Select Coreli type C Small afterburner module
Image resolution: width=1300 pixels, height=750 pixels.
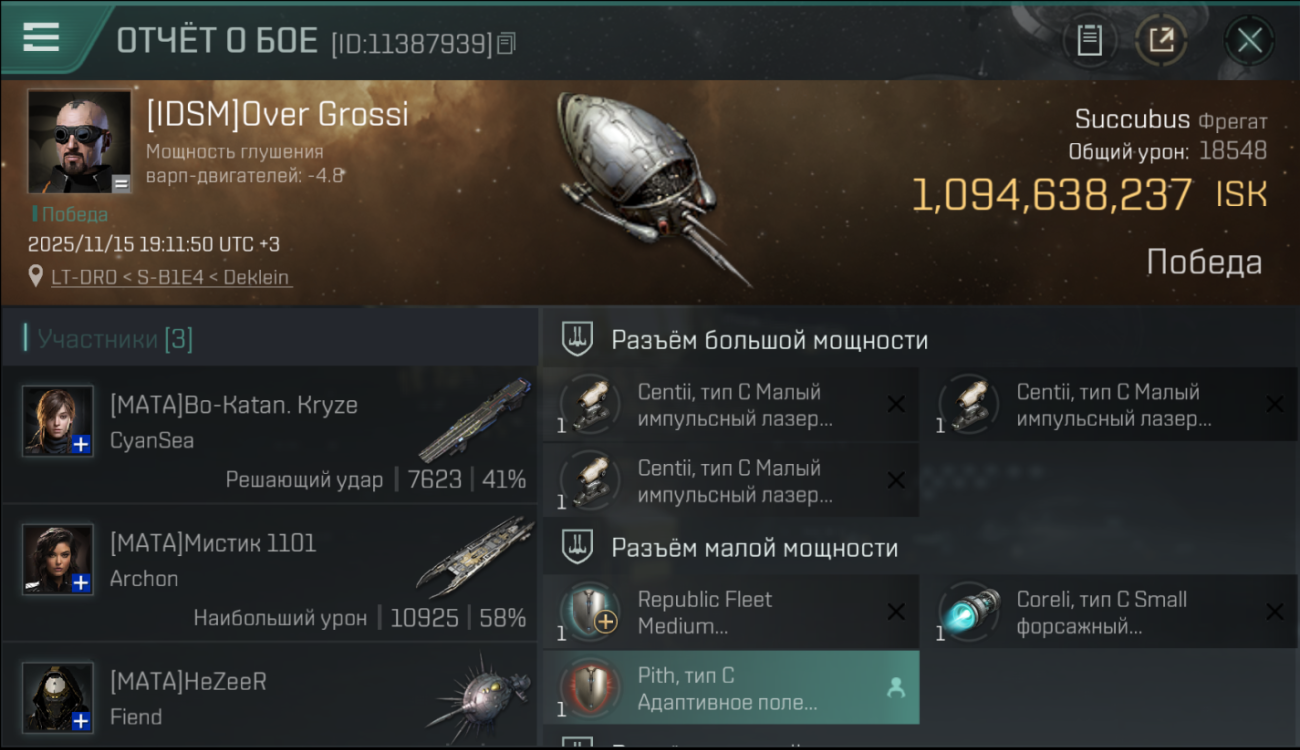click(x=1110, y=612)
